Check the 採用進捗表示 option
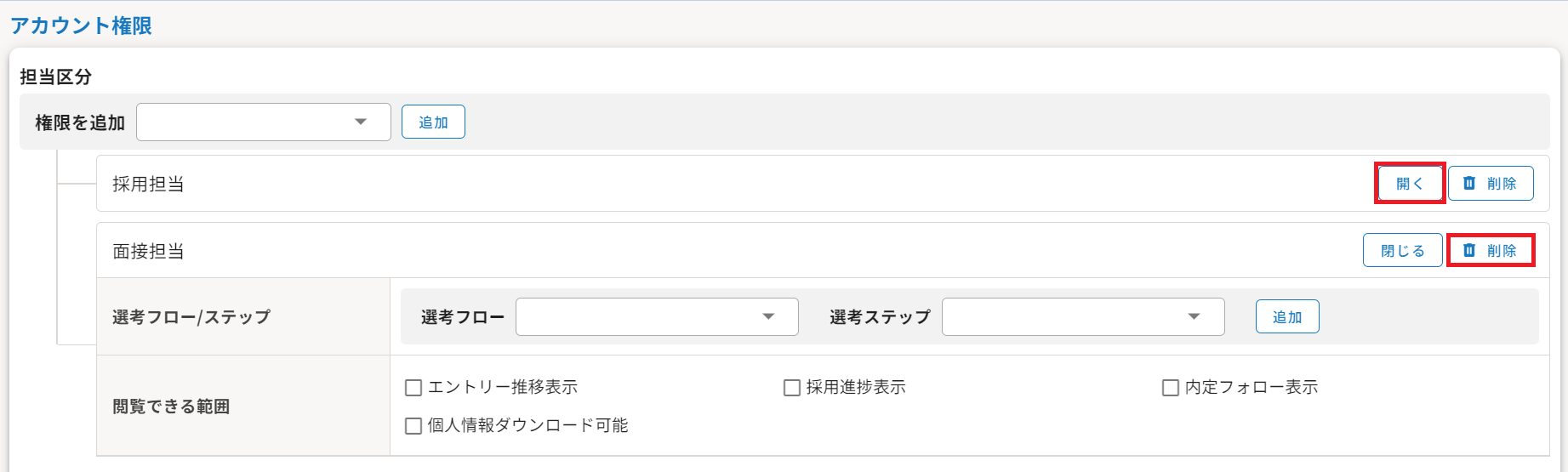 (792, 388)
